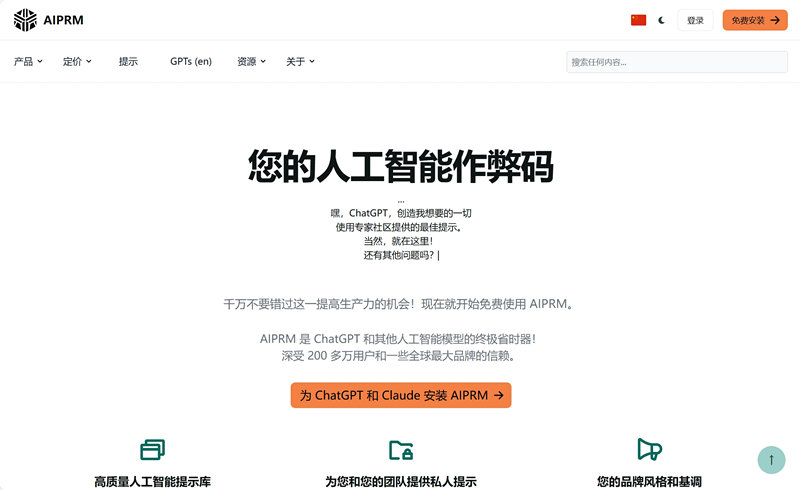800x490 pixels.
Task: Expand the 定价 pricing dropdown menu
Action: [x=77, y=62]
